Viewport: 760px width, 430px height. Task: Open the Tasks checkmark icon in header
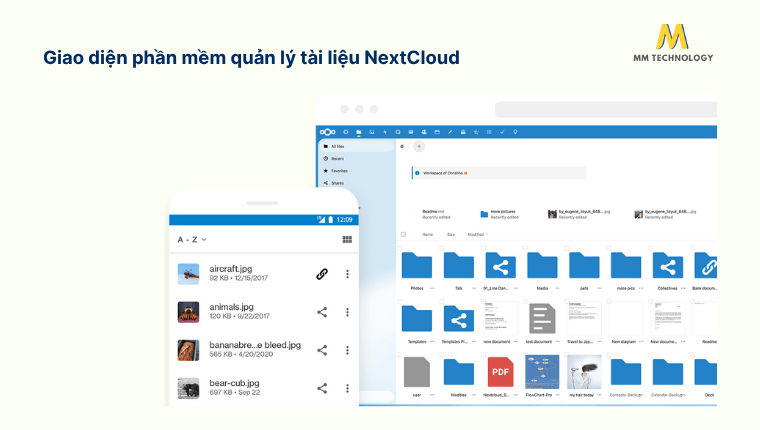point(502,132)
